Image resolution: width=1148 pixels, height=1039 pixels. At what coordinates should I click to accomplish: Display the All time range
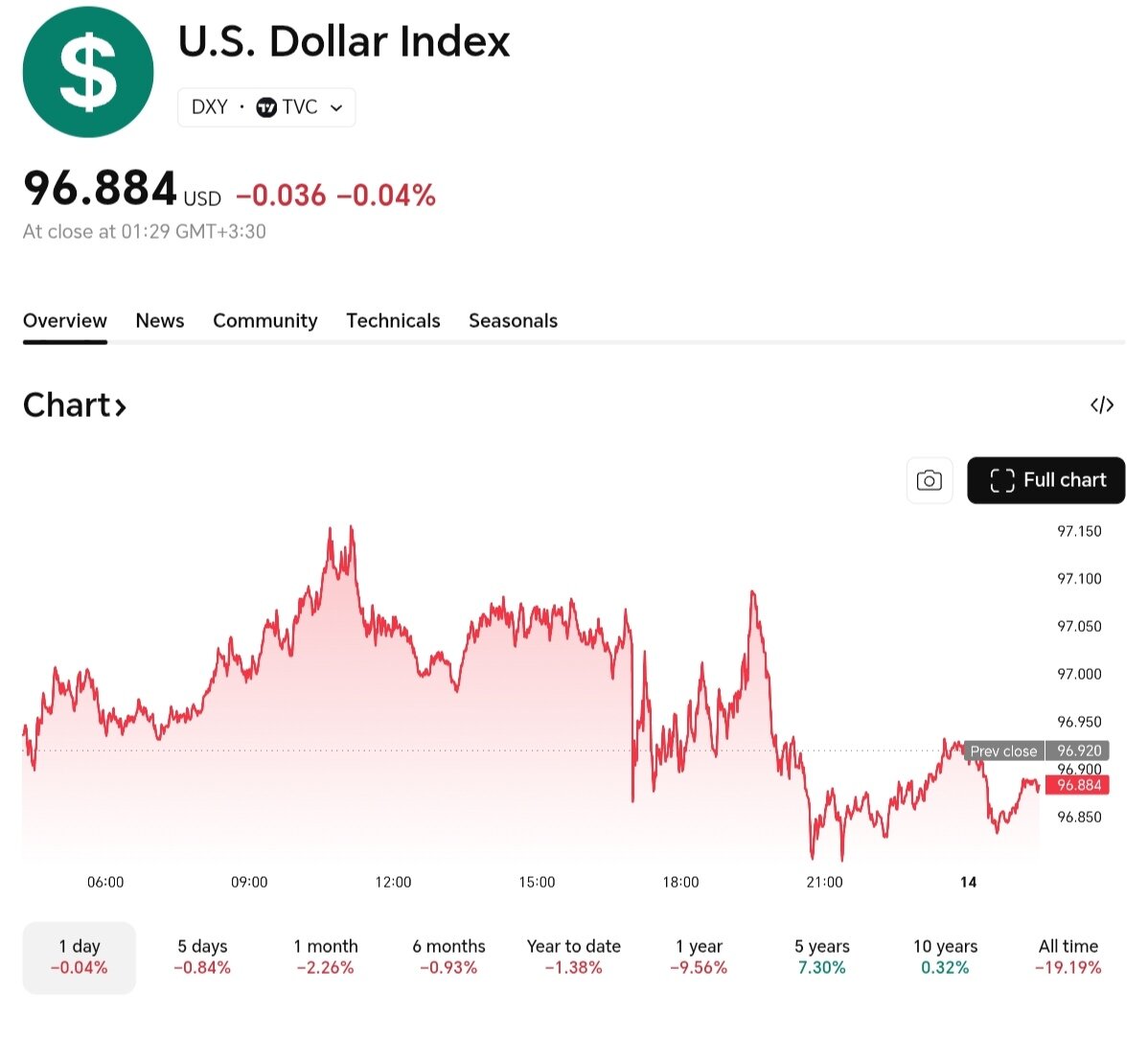click(1068, 957)
